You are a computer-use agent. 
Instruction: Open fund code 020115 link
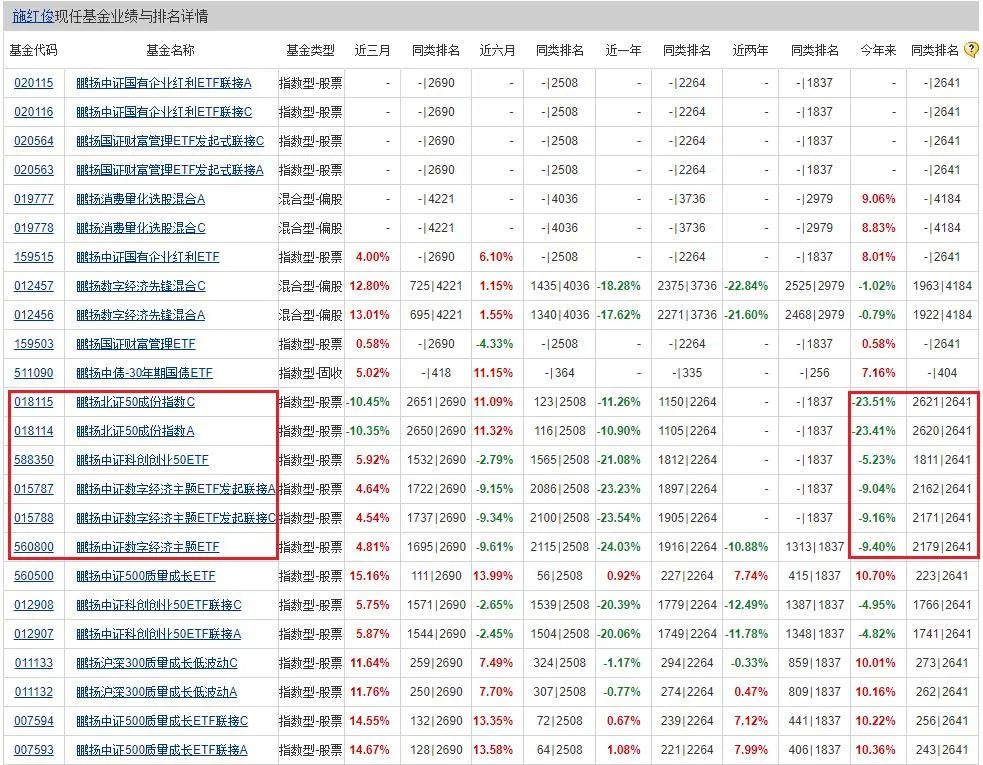pyautogui.click(x=34, y=83)
